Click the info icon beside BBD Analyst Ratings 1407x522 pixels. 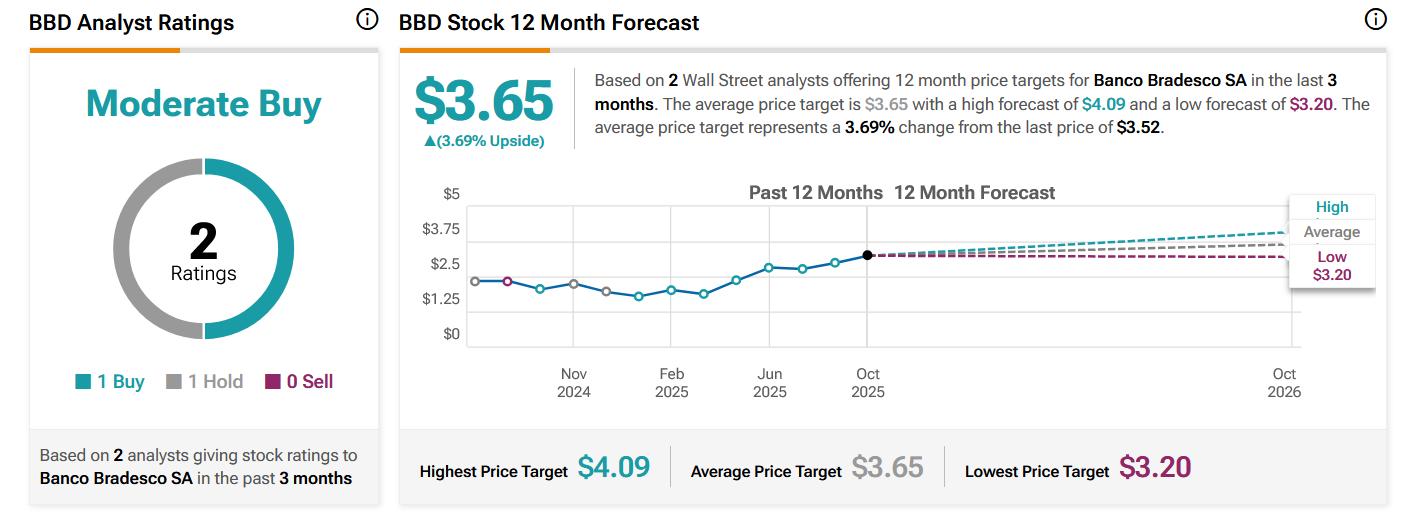[367, 20]
